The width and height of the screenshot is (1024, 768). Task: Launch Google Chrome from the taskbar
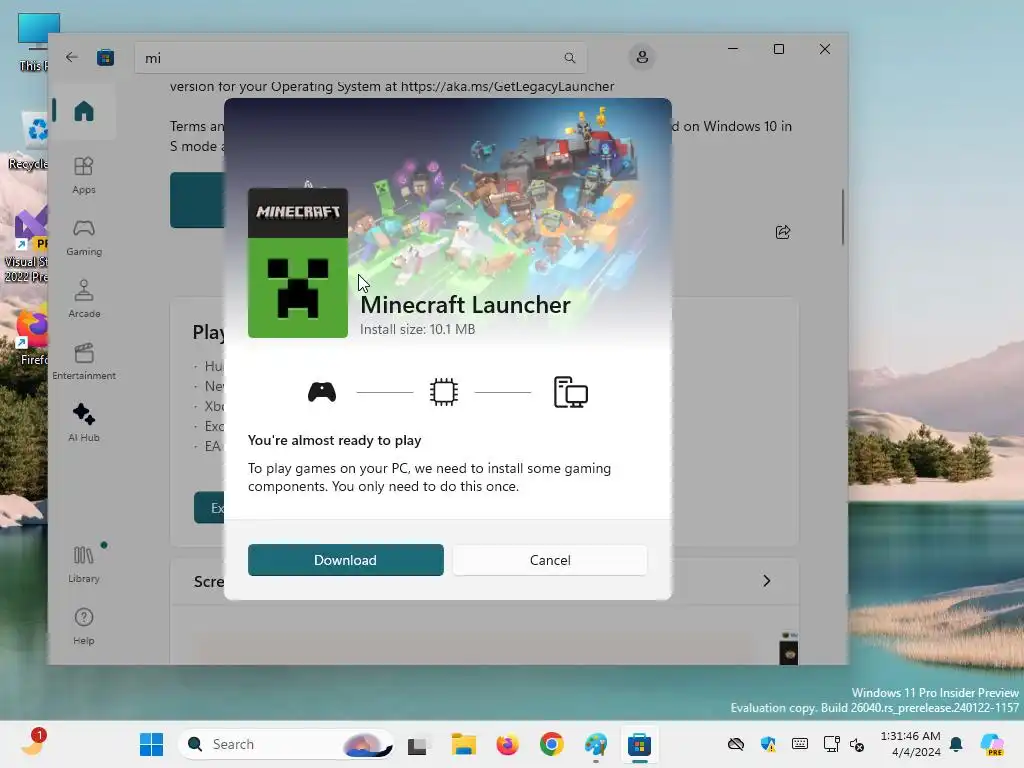(x=552, y=744)
